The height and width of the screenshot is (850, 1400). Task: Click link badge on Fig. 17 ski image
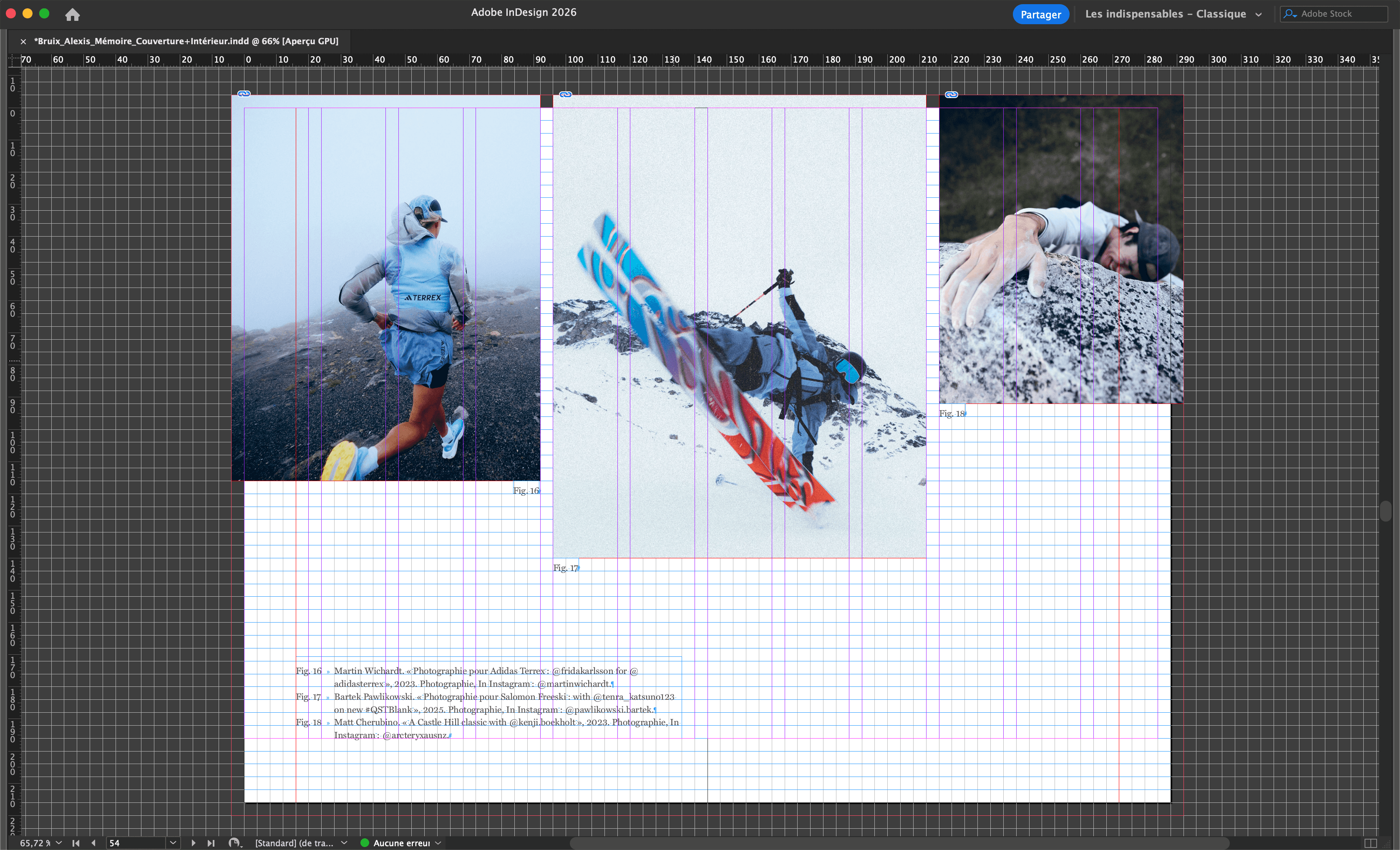[x=565, y=94]
